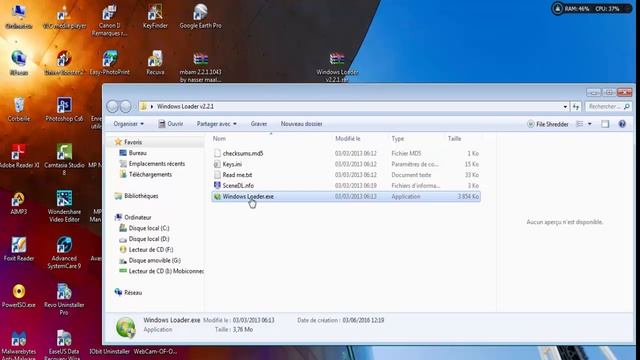Sort by the Type column header
640x360 pixels.
click(x=398, y=139)
